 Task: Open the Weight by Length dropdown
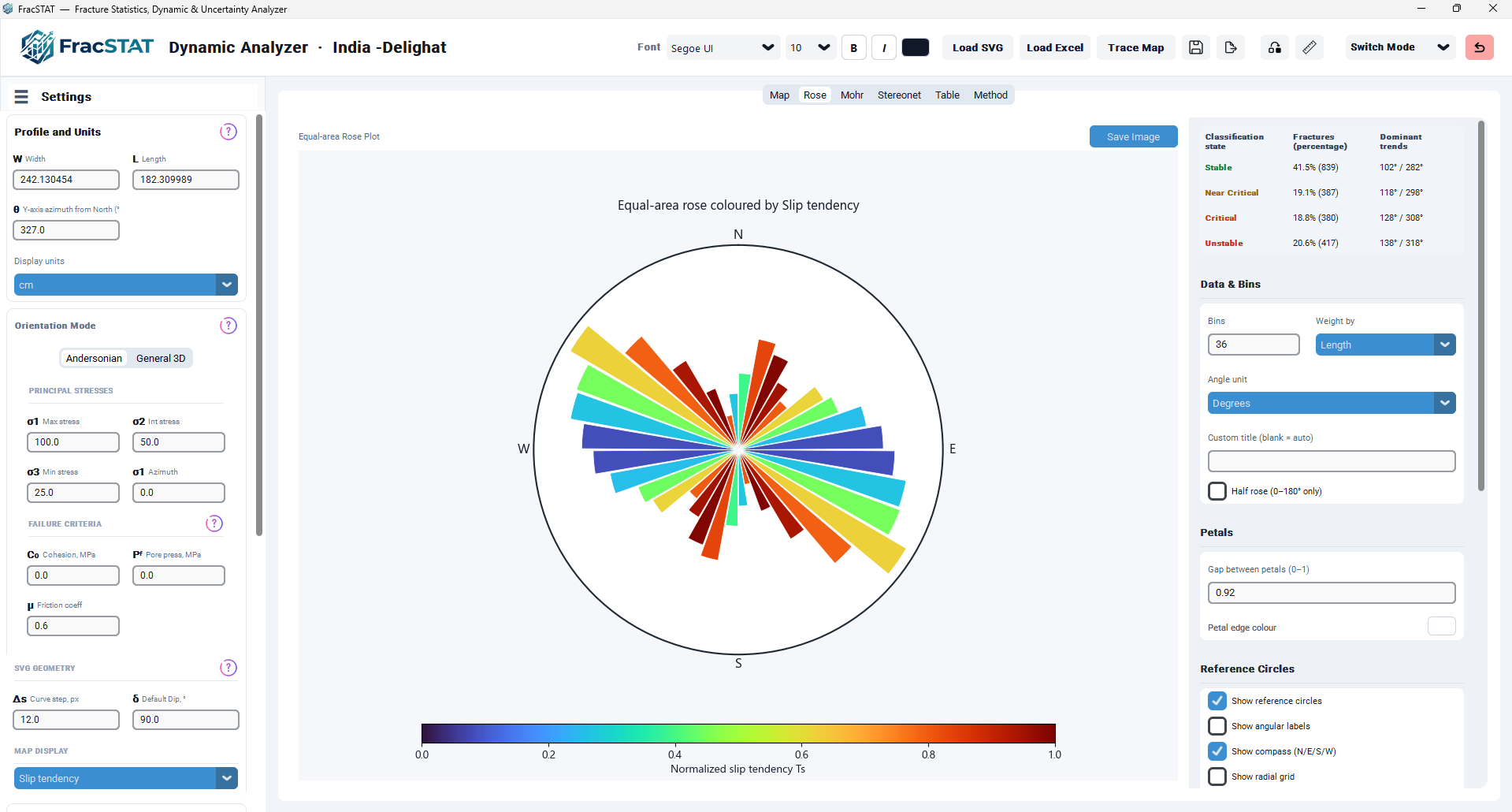tap(1385, 345)
